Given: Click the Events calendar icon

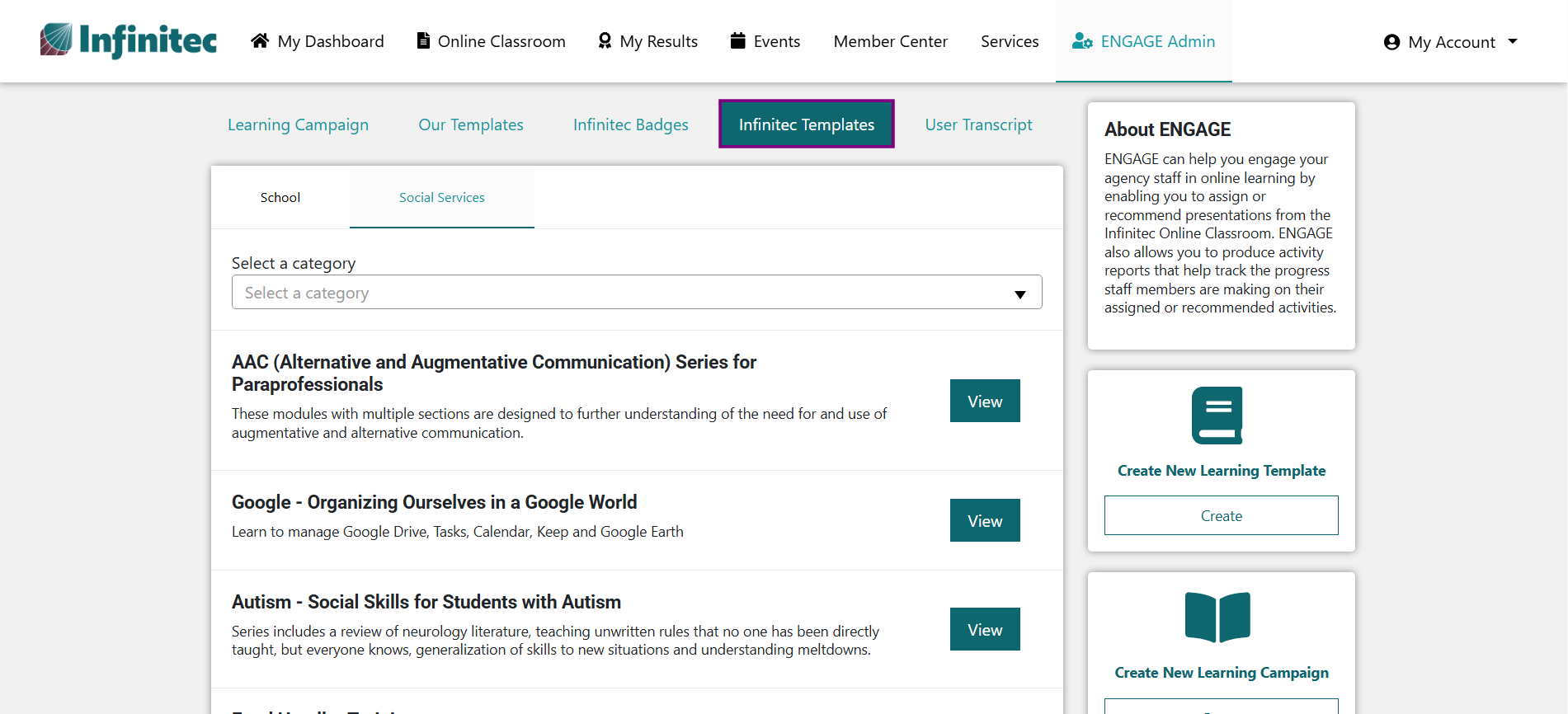Looking at the screenshot, I should pos(738,40).
